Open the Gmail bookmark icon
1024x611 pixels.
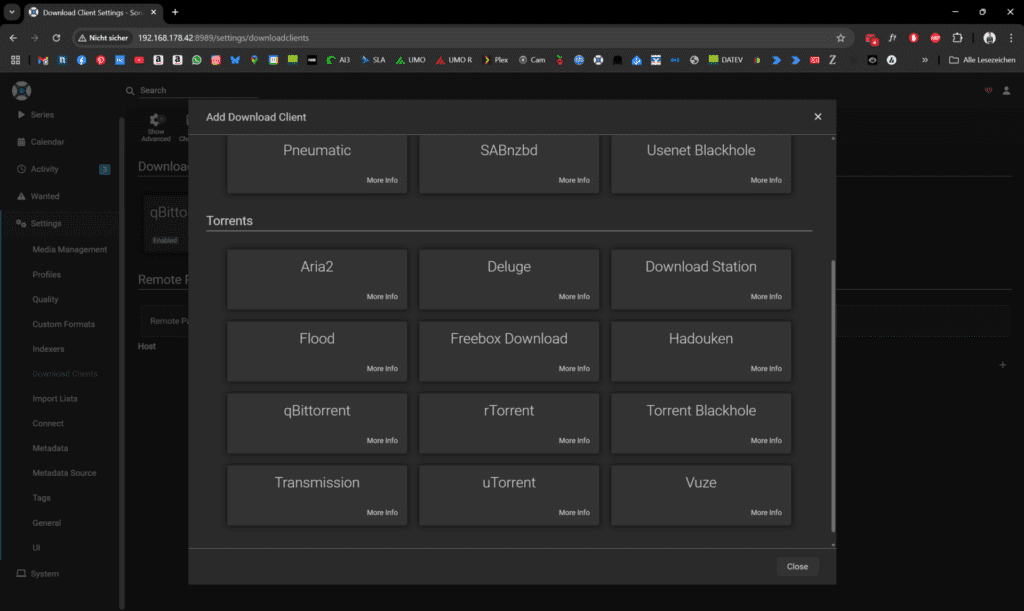pos(43,60)
